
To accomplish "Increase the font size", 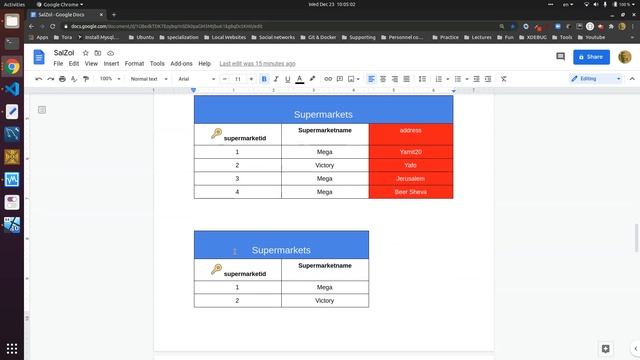I will pos(251,79).
